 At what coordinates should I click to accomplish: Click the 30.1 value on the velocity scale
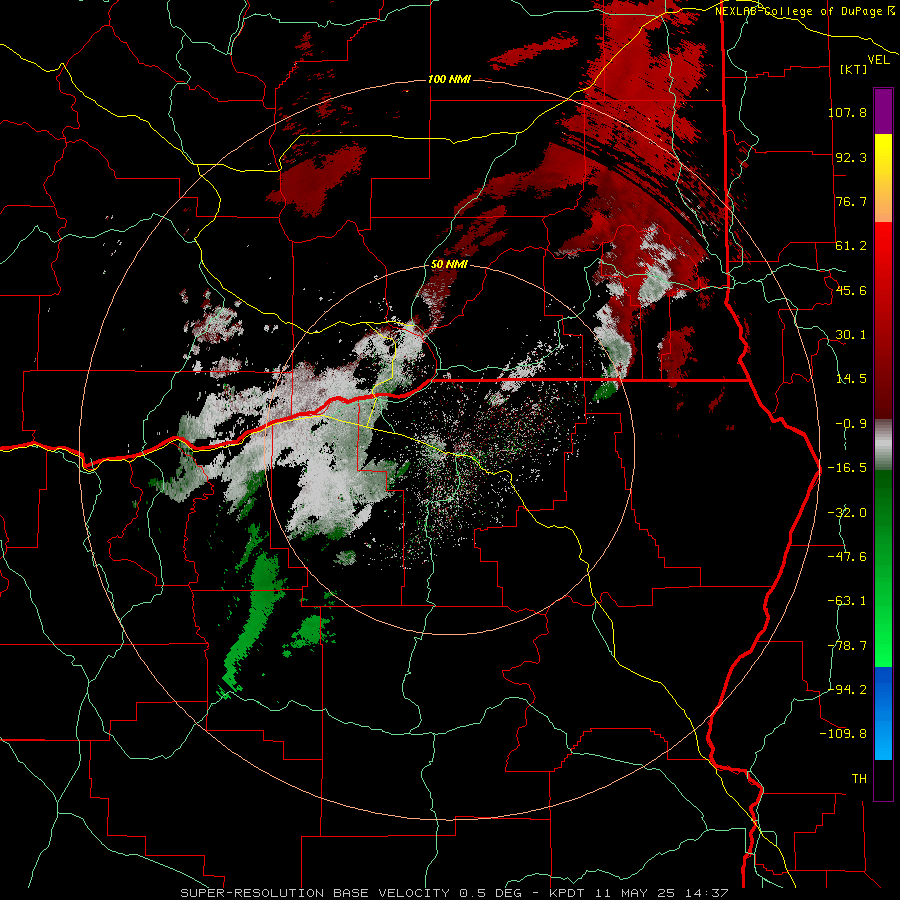coord(851,335)
